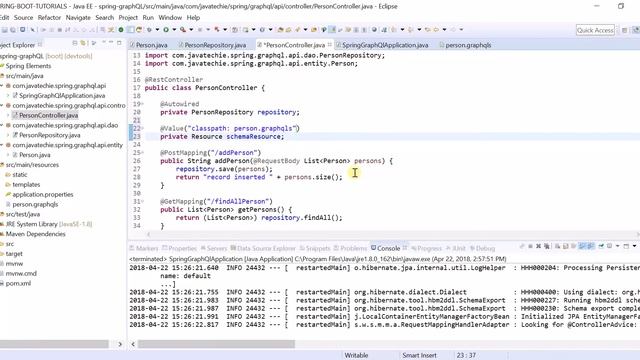Screen dimensions: 640x360
Task: Toggle show console when standard out changes
Action: click(582, 246)
